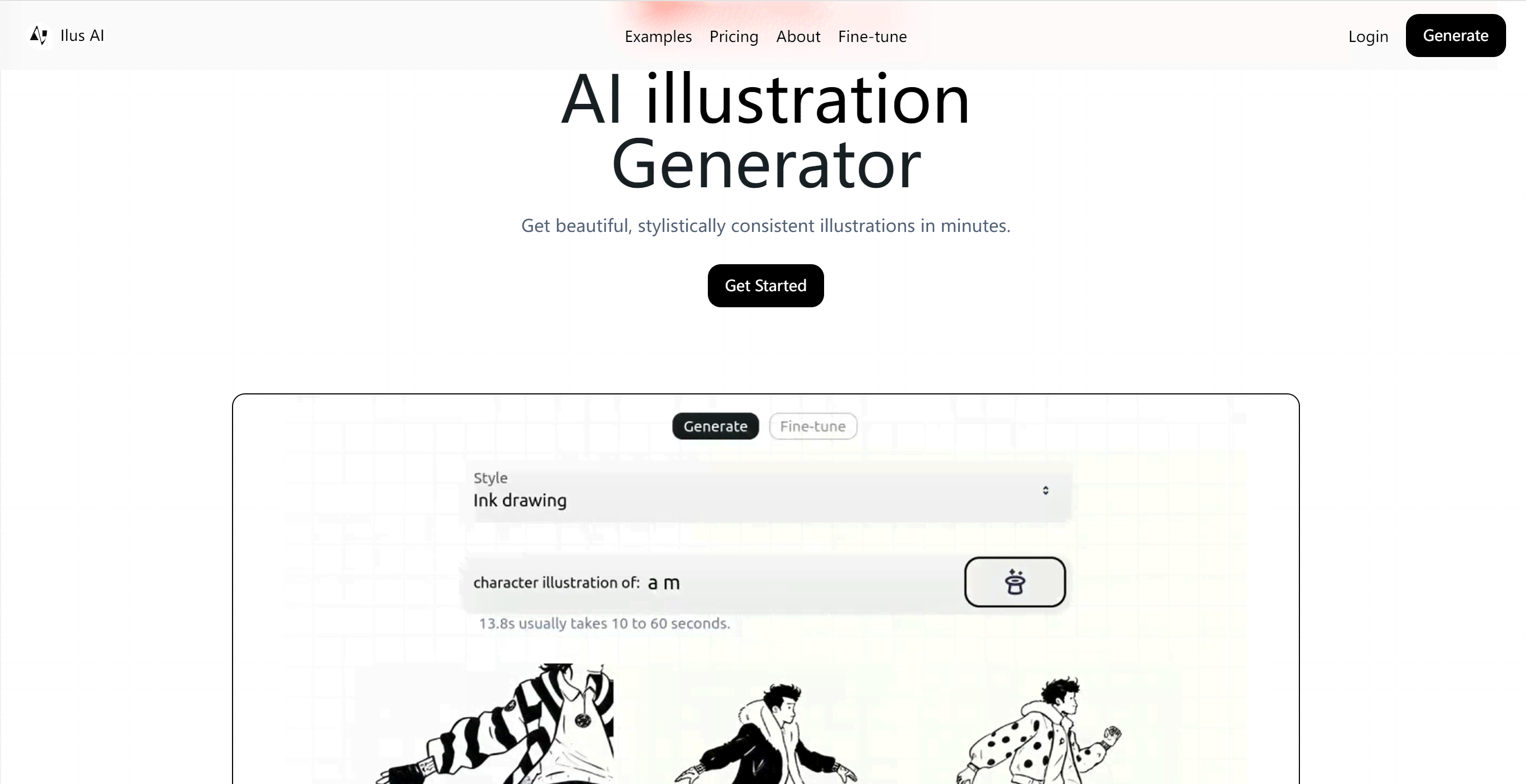Click the Fine-tune tab toggle
This screenshot has height=784, width=1526.
tap(813, 426)
